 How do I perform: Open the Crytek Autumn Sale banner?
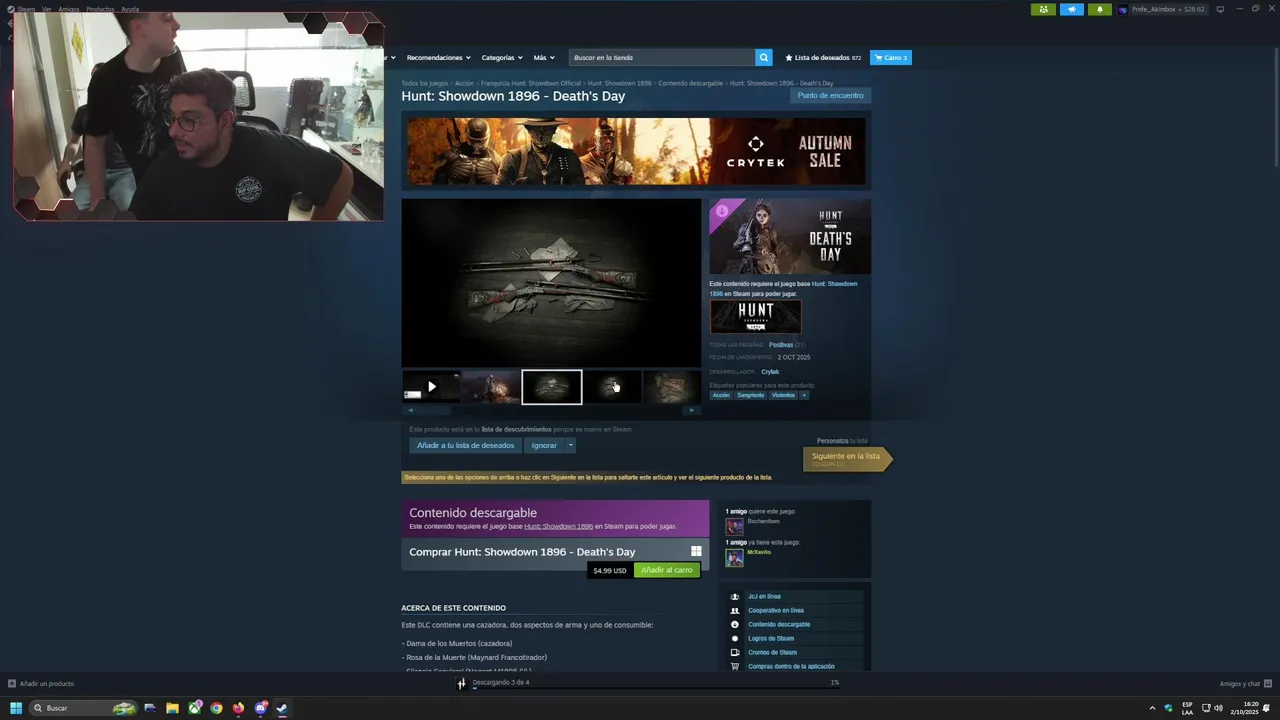(636, 151)
